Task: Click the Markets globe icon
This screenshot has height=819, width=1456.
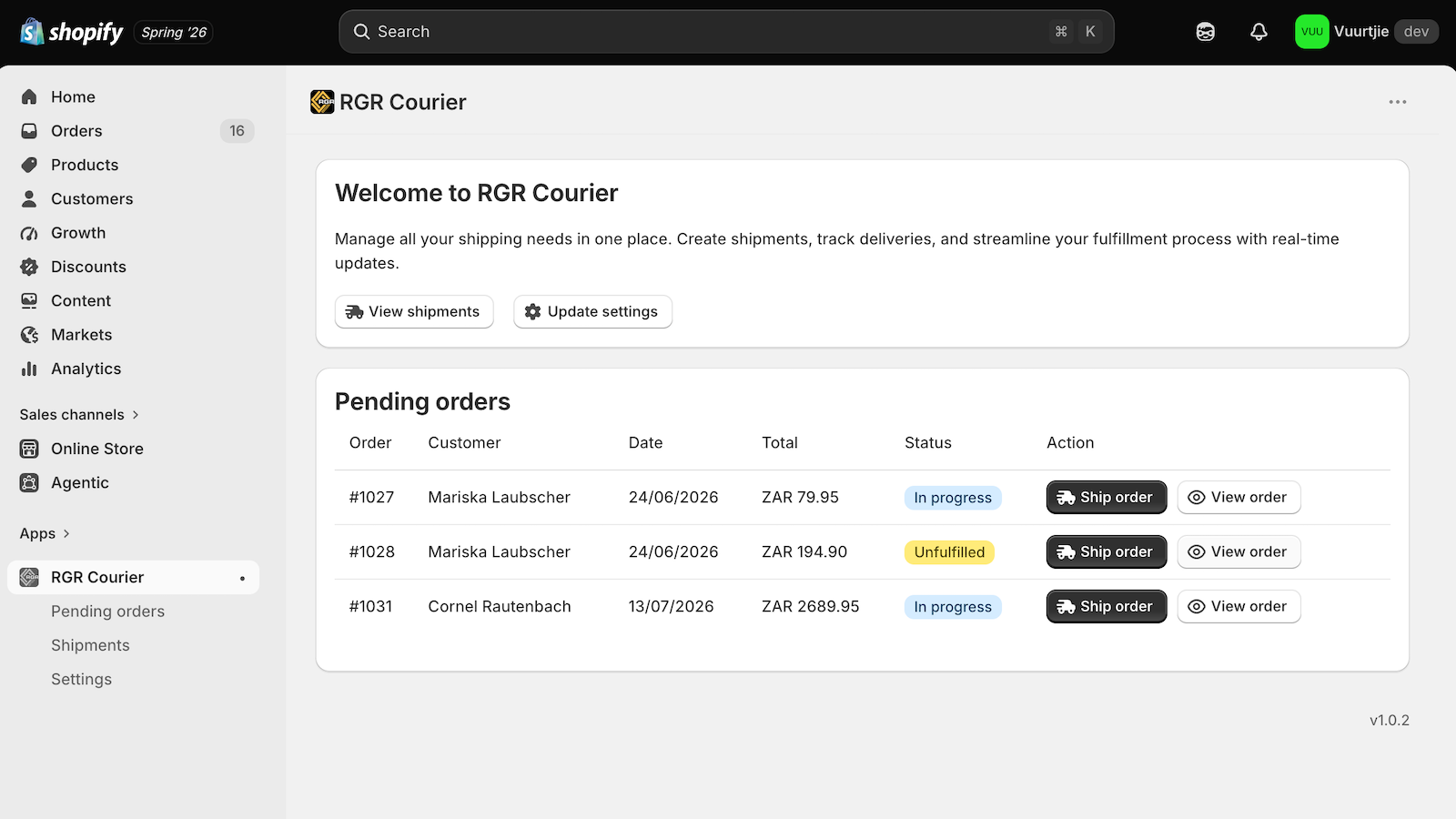Action: (29, 335)
